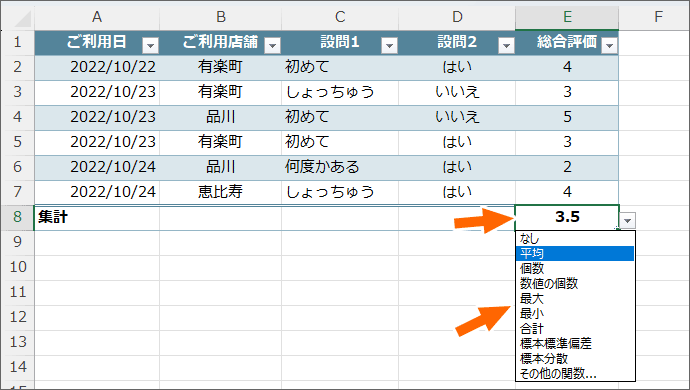This screenshot has width=690, height=390.
Task: Choose 最小 from the function list
Action: point(575,313)
